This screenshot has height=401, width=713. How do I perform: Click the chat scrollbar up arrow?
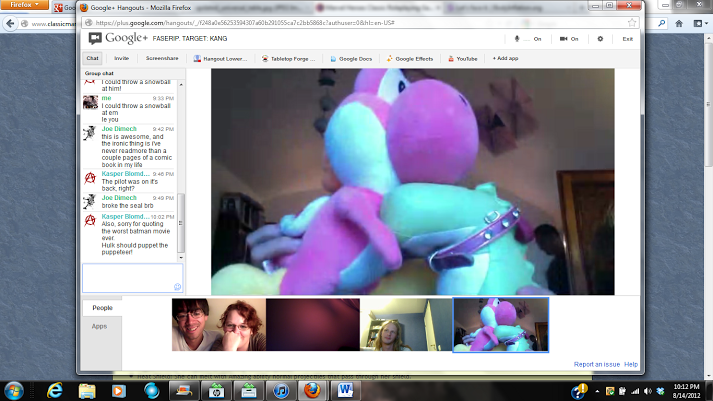[181, 85]
